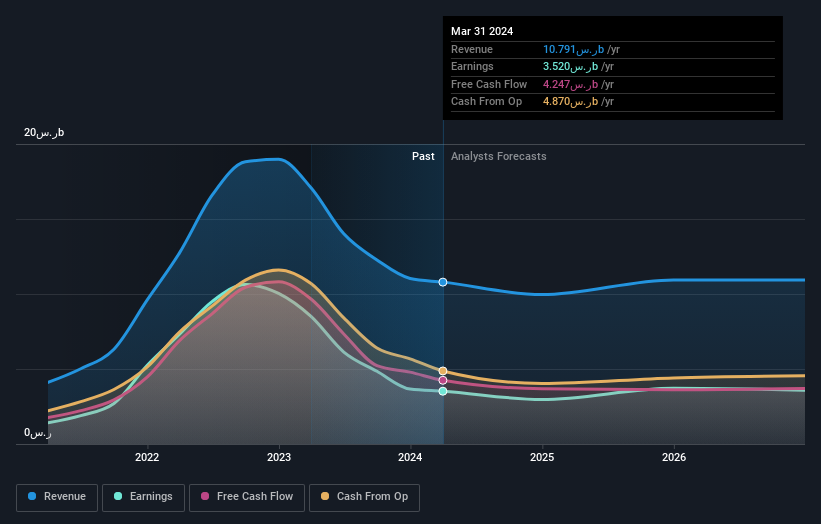This screenshot has width=821, height=524.
Task: Click the 4.247 free cash flow value
Action: coord(570,84)
